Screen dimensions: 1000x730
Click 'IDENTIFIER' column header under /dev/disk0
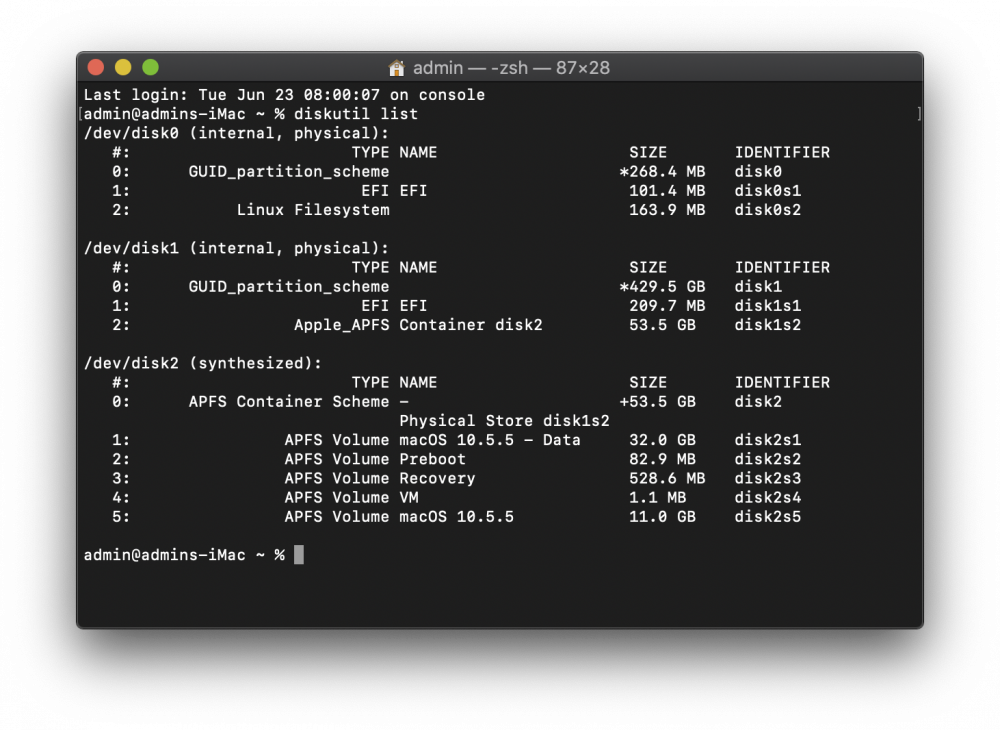point(782,152)
